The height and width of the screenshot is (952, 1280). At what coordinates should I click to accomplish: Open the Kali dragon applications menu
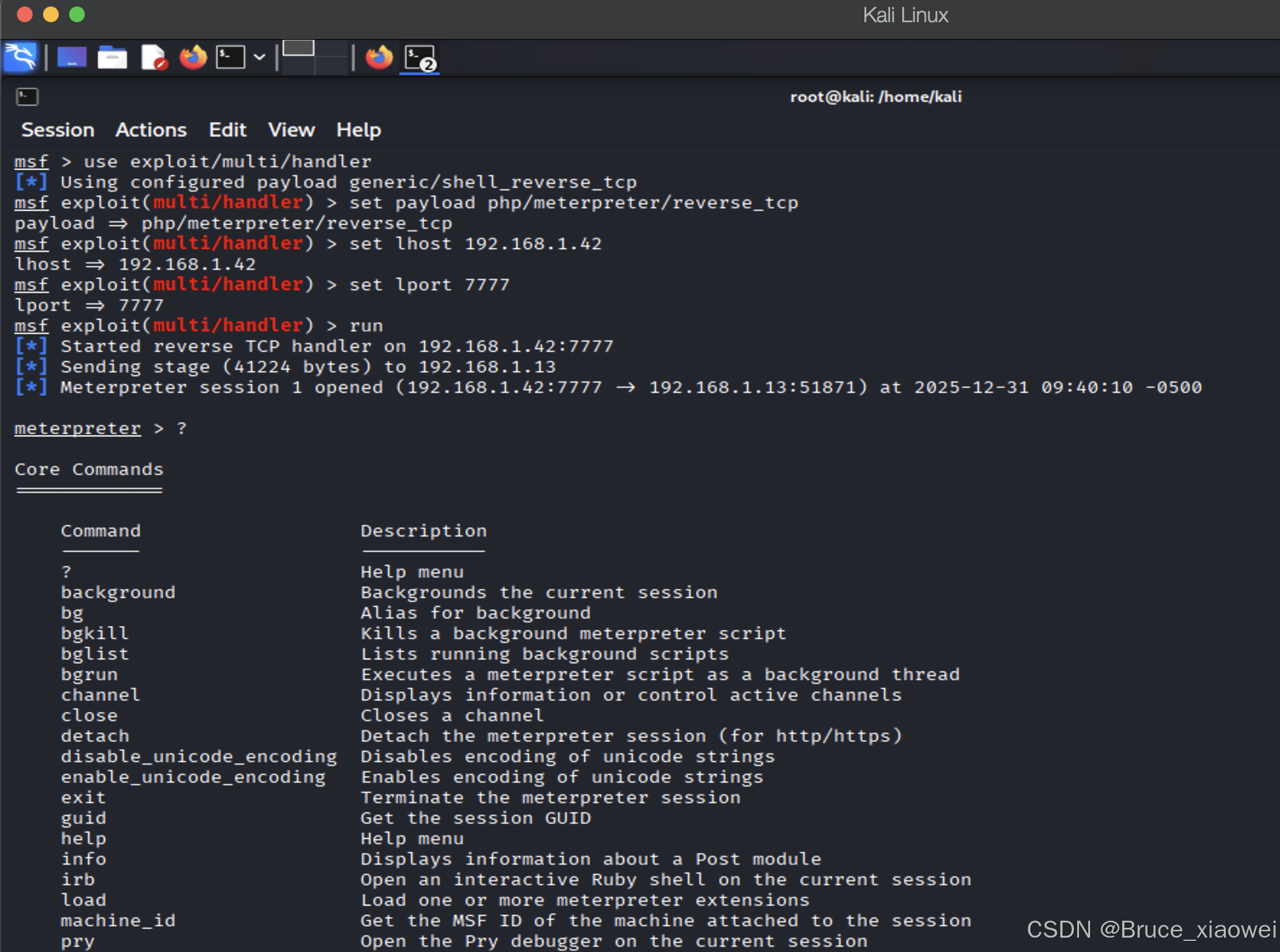(21, 57)
